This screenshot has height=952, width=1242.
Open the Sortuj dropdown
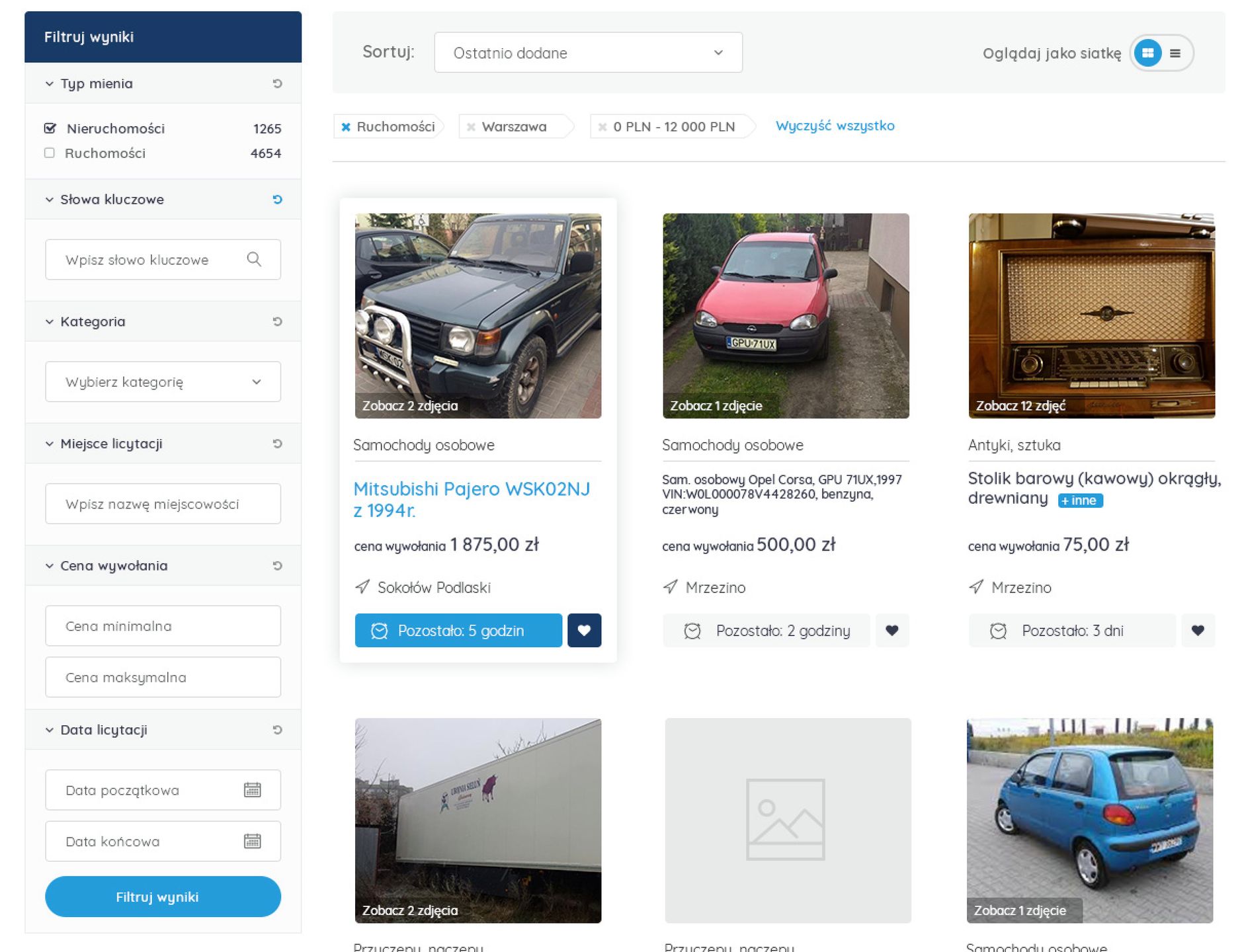pos(588,52)
